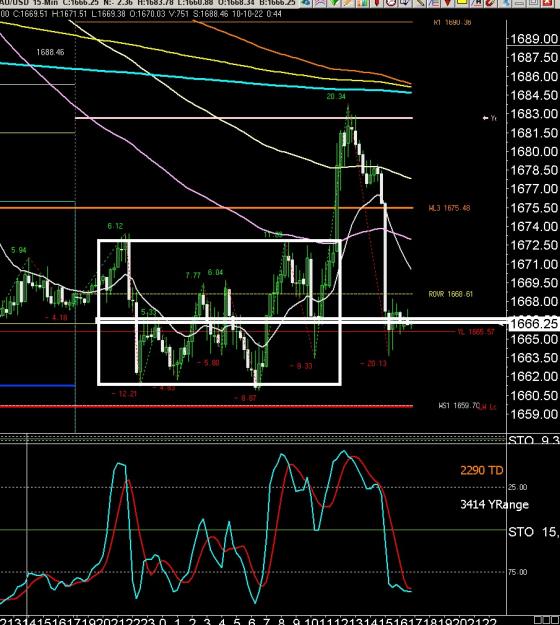Click the 20.34 swing high label
The image size is (560, 625).
pyautogui.click(x=336, y=96)
